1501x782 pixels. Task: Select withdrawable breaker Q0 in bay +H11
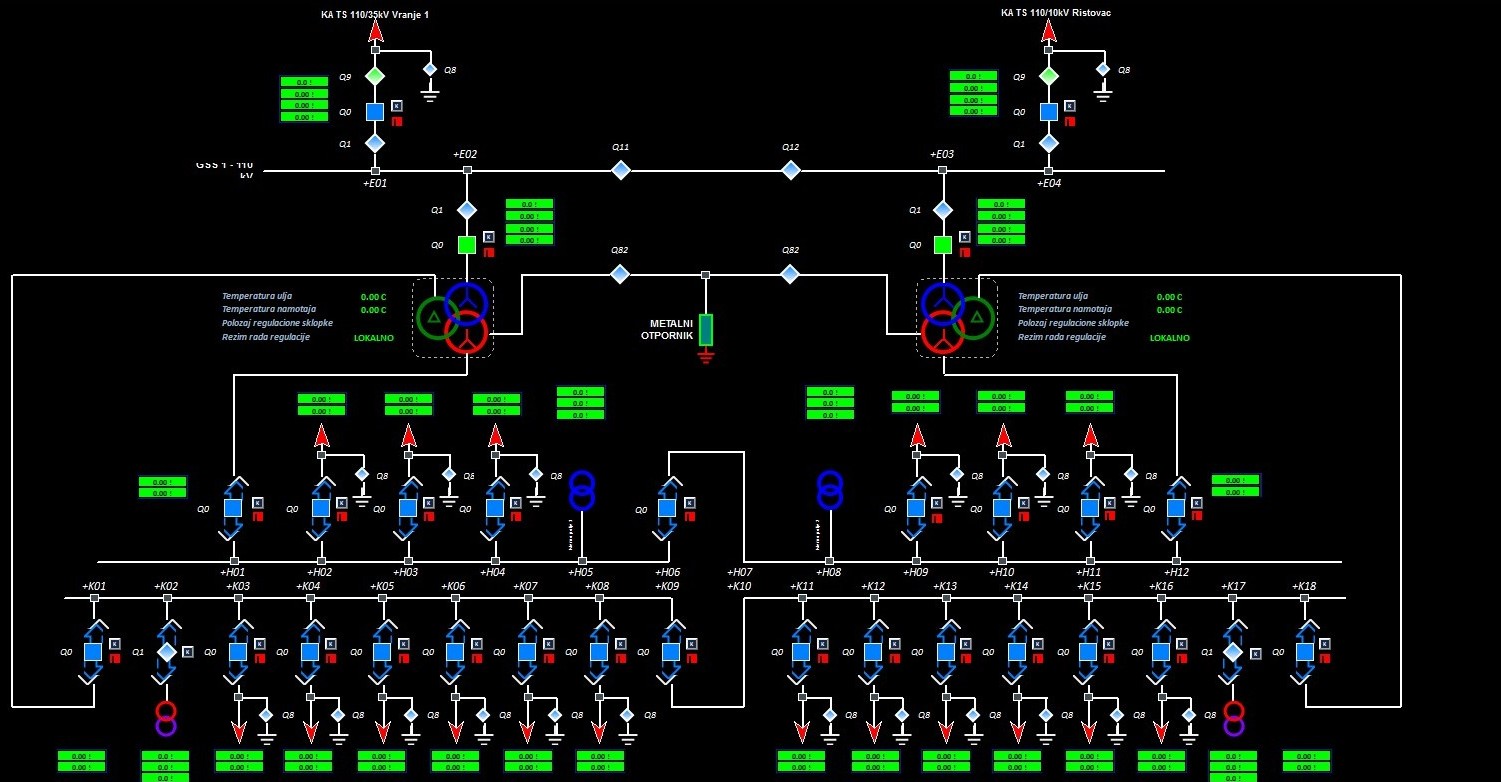click(1091, 508)
